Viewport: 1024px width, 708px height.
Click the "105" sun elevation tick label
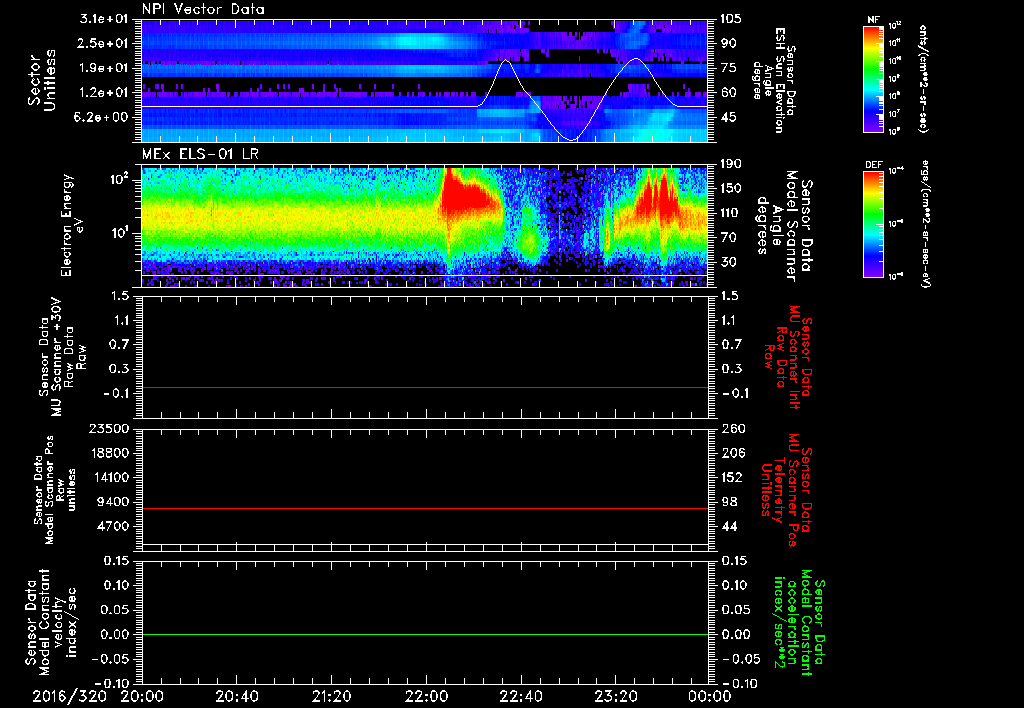(731, 19)
